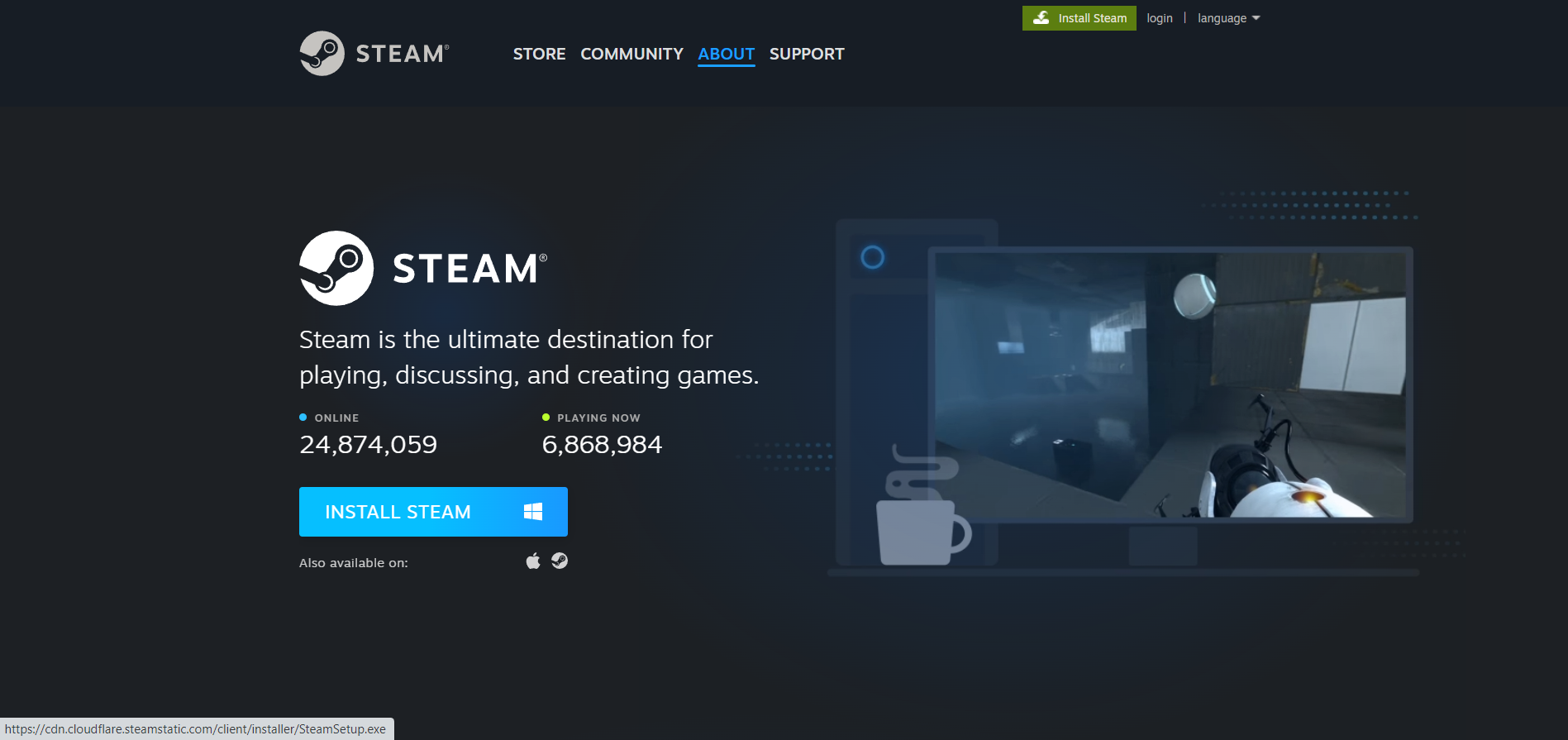This screenshot has height=740, width=1568.
Task: Click the green Install Steam button
Action: (1079, 18)
